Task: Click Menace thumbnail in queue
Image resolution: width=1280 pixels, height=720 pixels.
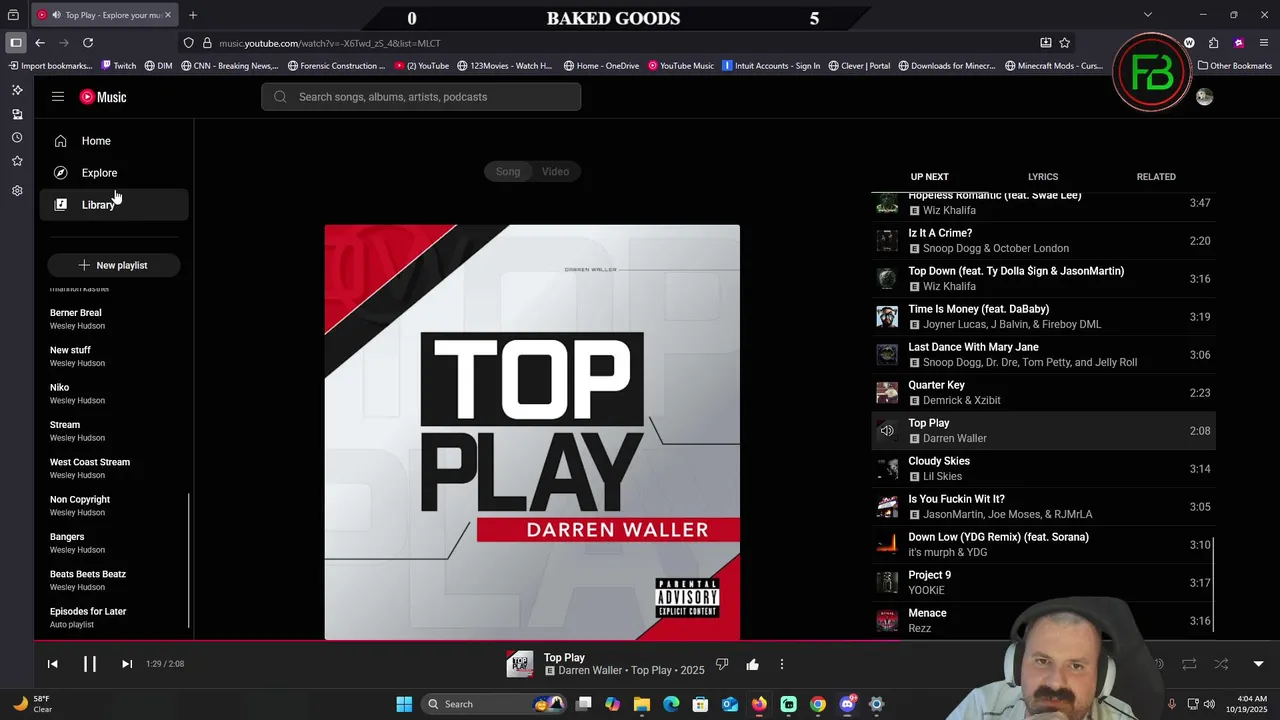Action: [x=887, y=621]
